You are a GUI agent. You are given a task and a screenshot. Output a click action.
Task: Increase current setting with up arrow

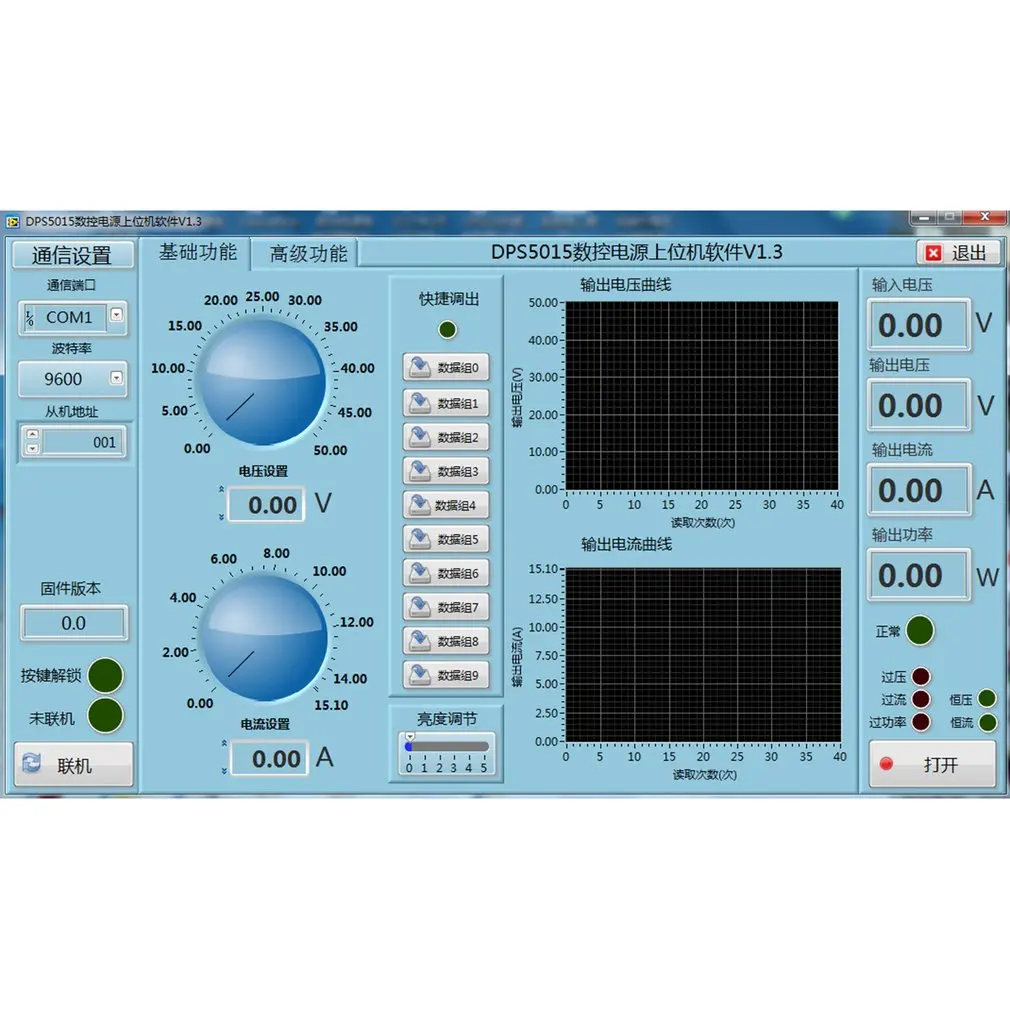coord(224,744)
